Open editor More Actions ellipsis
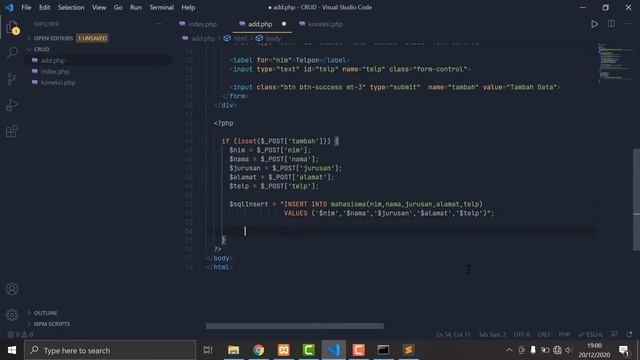Screen dimensions: 640x360 627,24
